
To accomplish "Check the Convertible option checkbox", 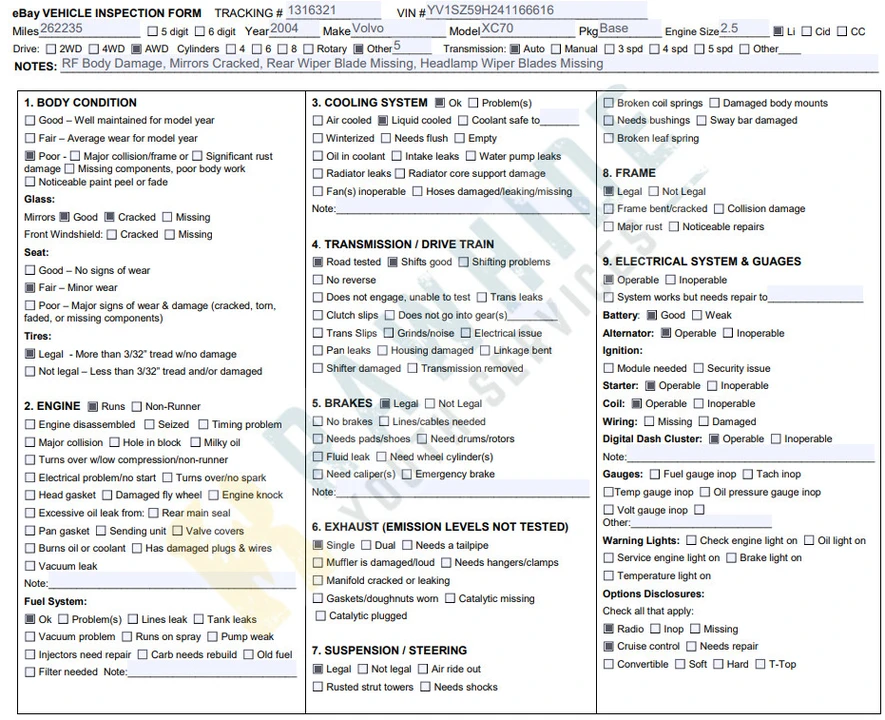I will (608, 664).
